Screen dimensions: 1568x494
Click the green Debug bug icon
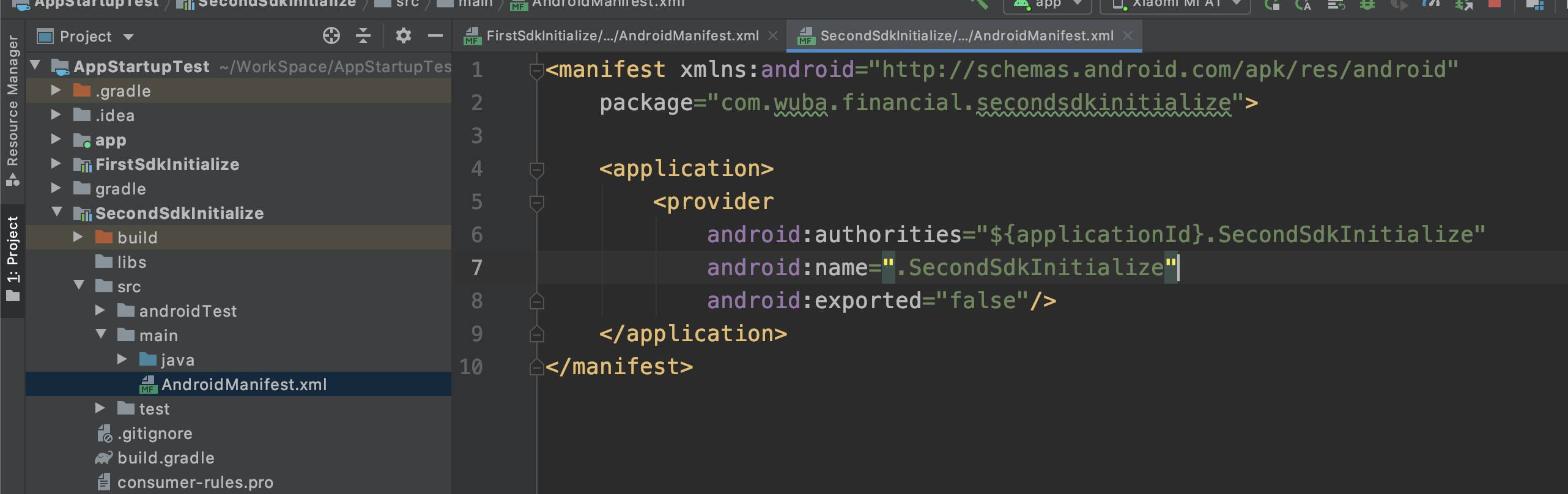pos(1367,4)
